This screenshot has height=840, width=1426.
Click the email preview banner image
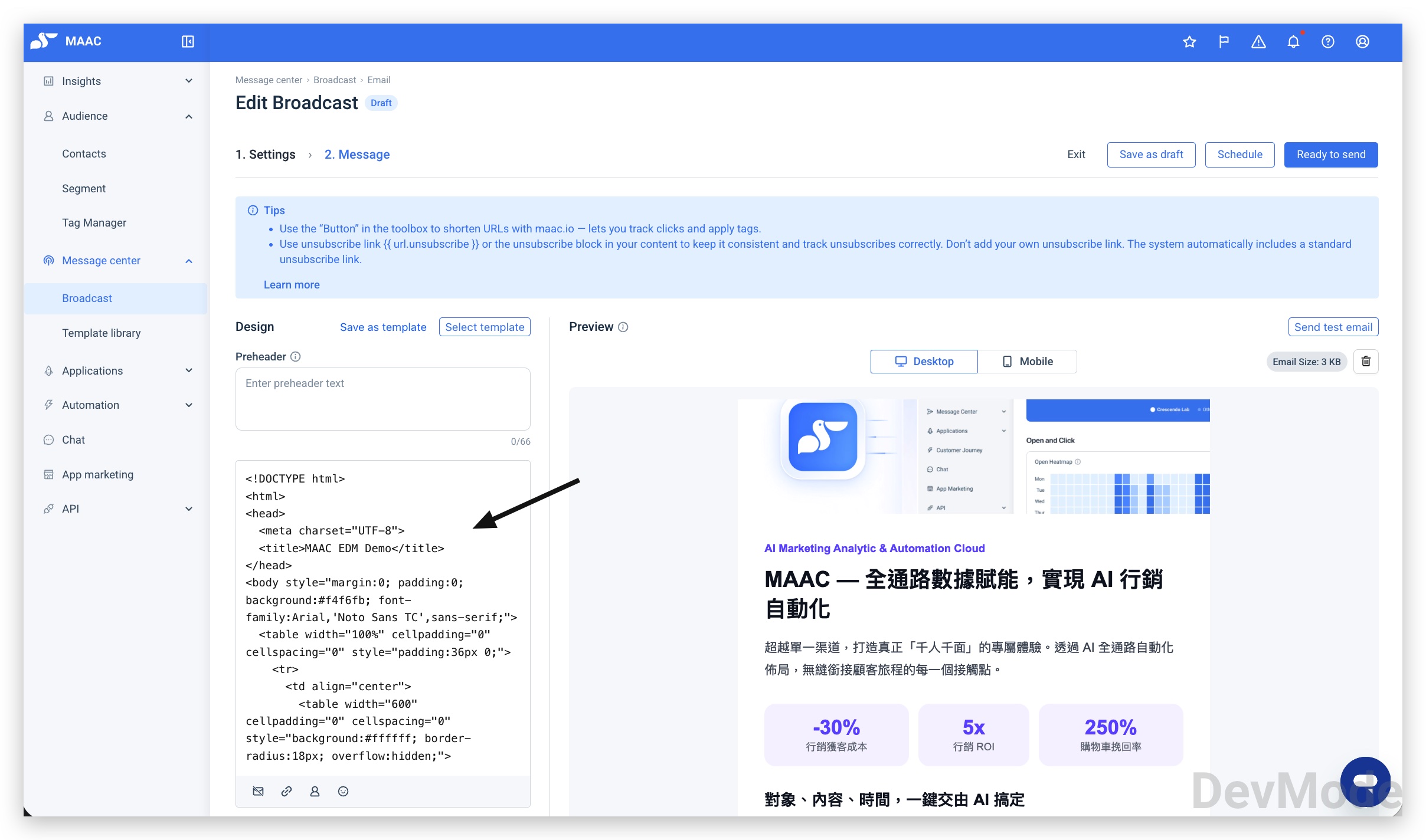[973, 457]
